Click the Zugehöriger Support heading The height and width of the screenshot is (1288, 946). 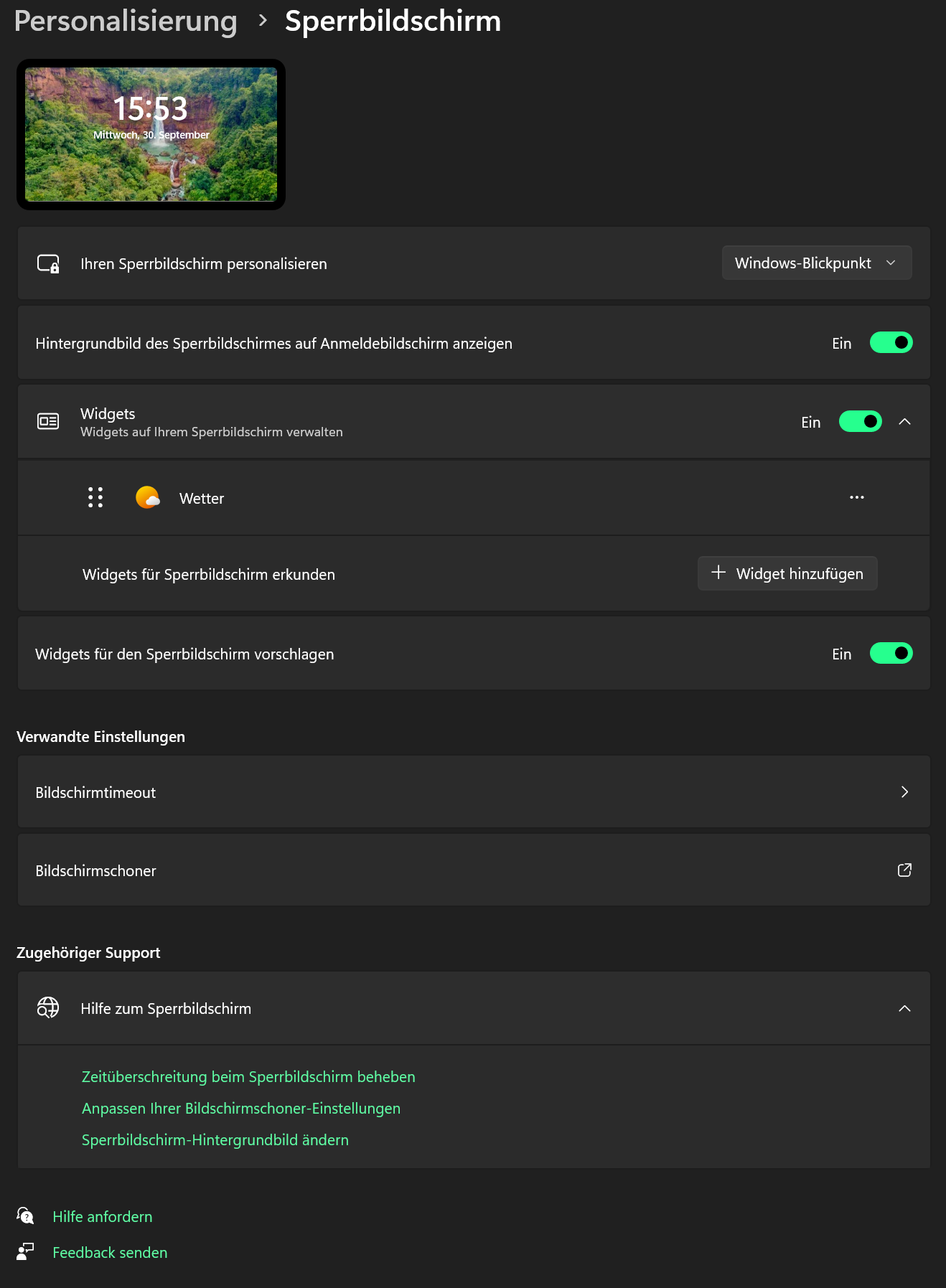tap(88, 952)
